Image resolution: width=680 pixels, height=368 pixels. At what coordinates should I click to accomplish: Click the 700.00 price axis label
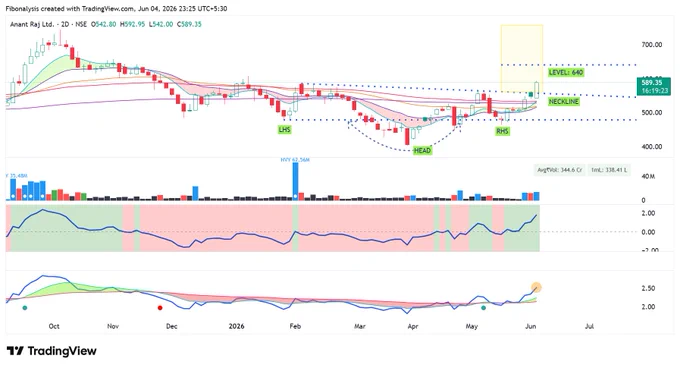point(652,45)
